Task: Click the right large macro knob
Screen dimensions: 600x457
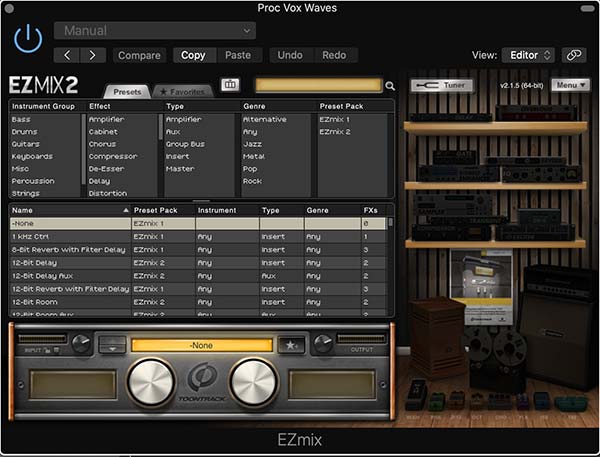Action: (x=253, y=382)
